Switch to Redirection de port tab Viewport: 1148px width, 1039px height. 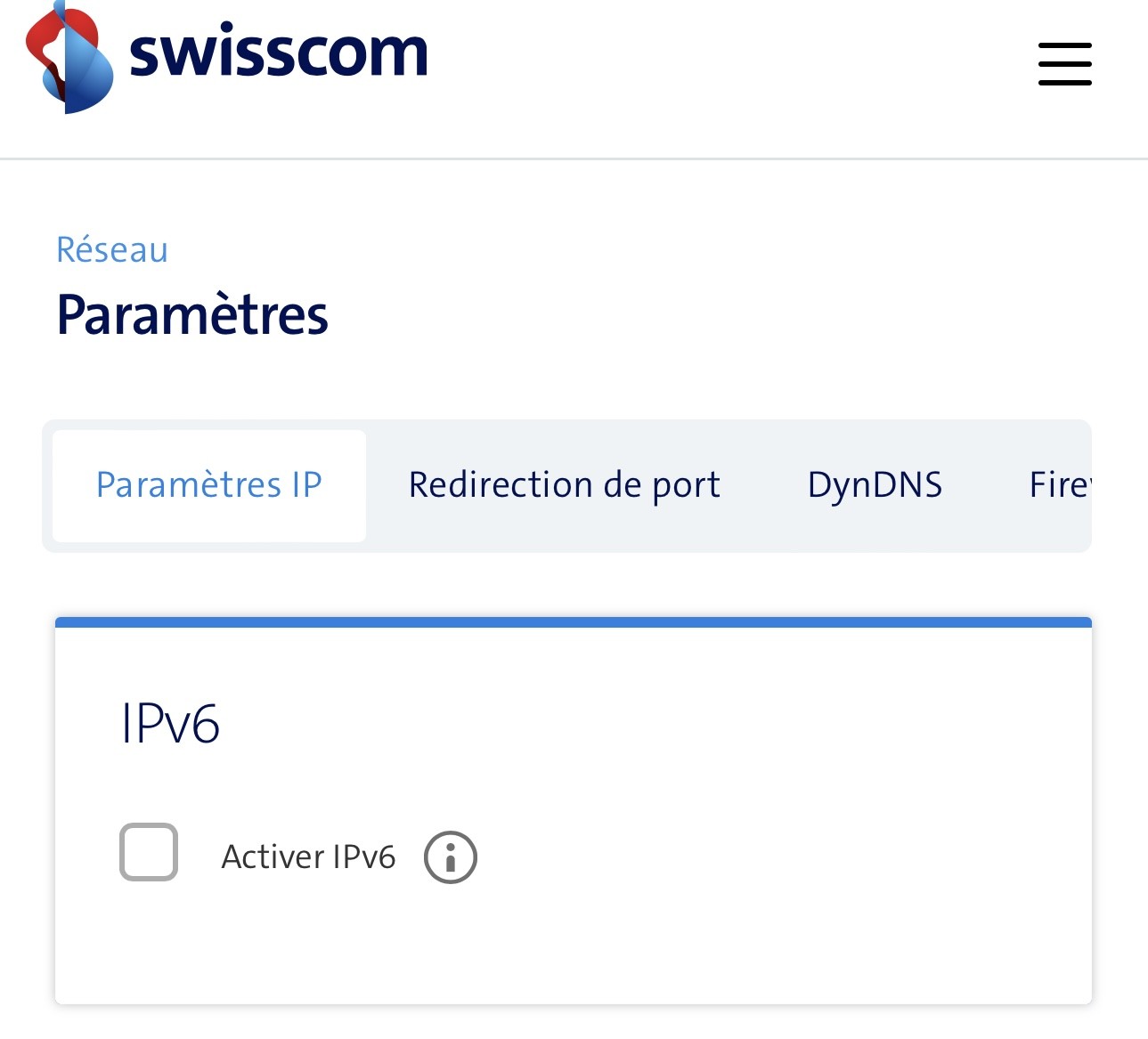click(x=564, y=485)
